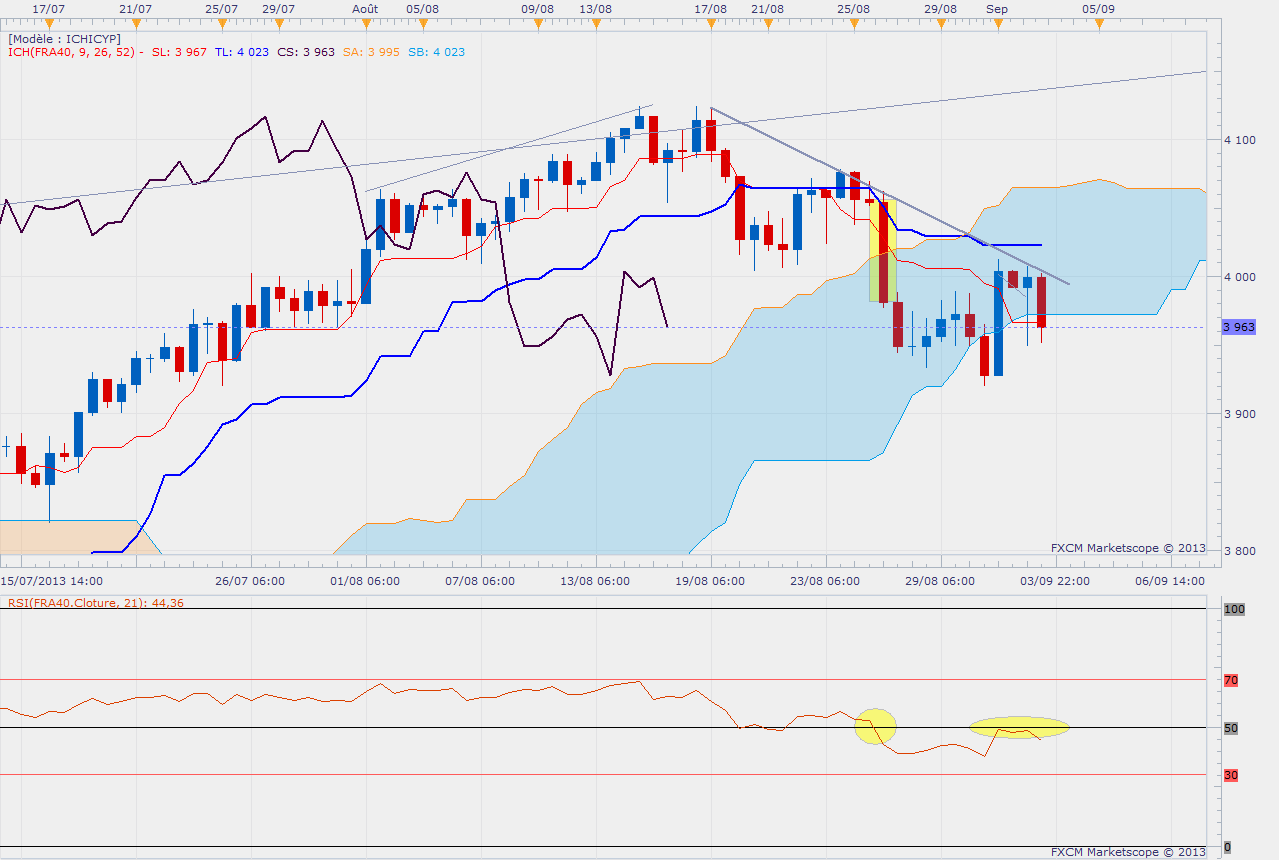Click the SB: 4 023 legend value
Screen dimensions: 1279x860
[x=436, y=52]
